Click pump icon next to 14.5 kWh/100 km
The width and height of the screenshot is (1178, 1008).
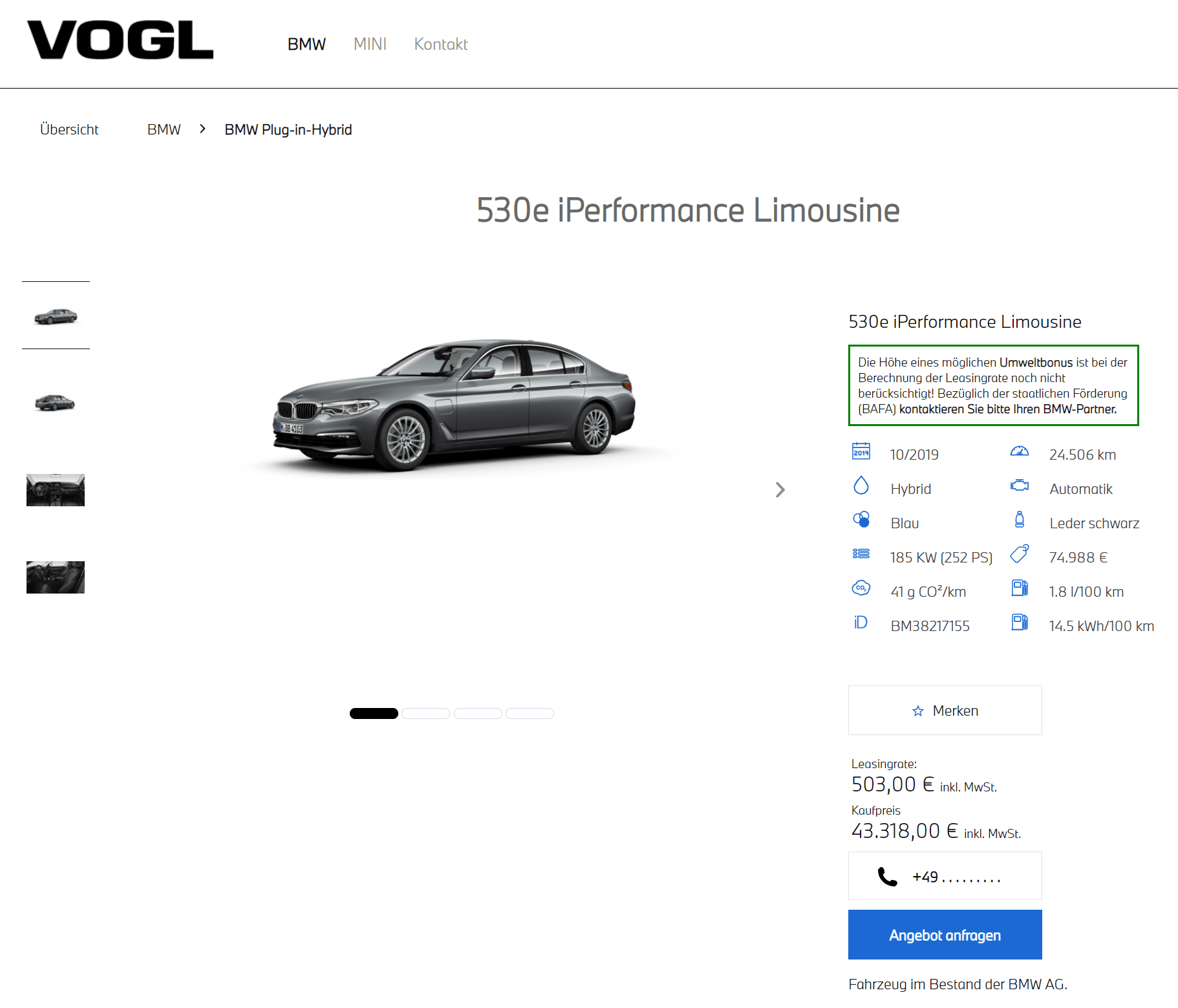tap(1020, 622)
